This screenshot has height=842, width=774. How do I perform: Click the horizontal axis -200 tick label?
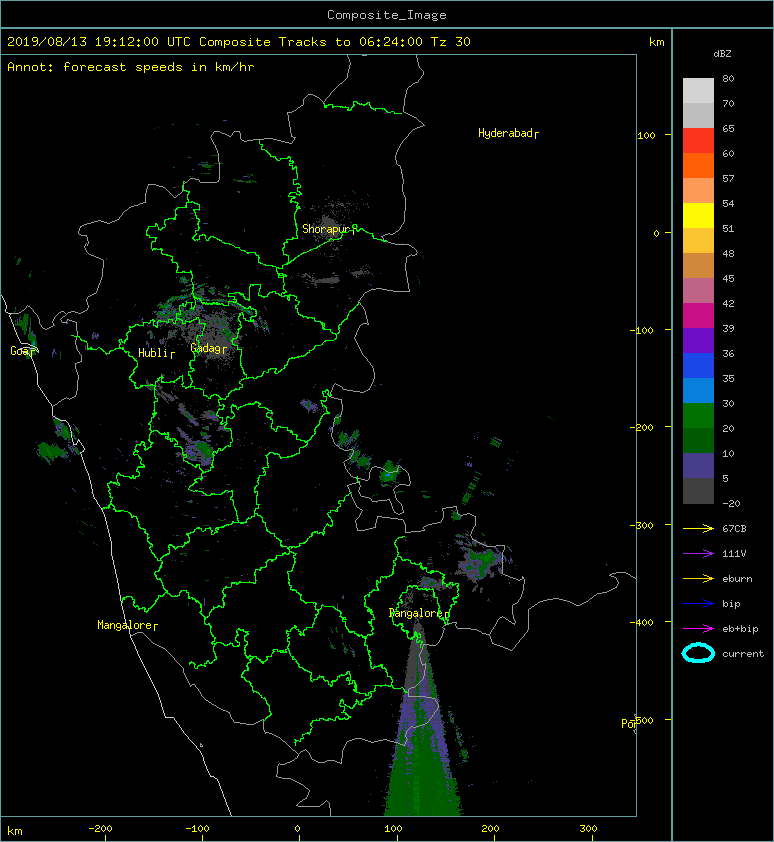(100, 829)
